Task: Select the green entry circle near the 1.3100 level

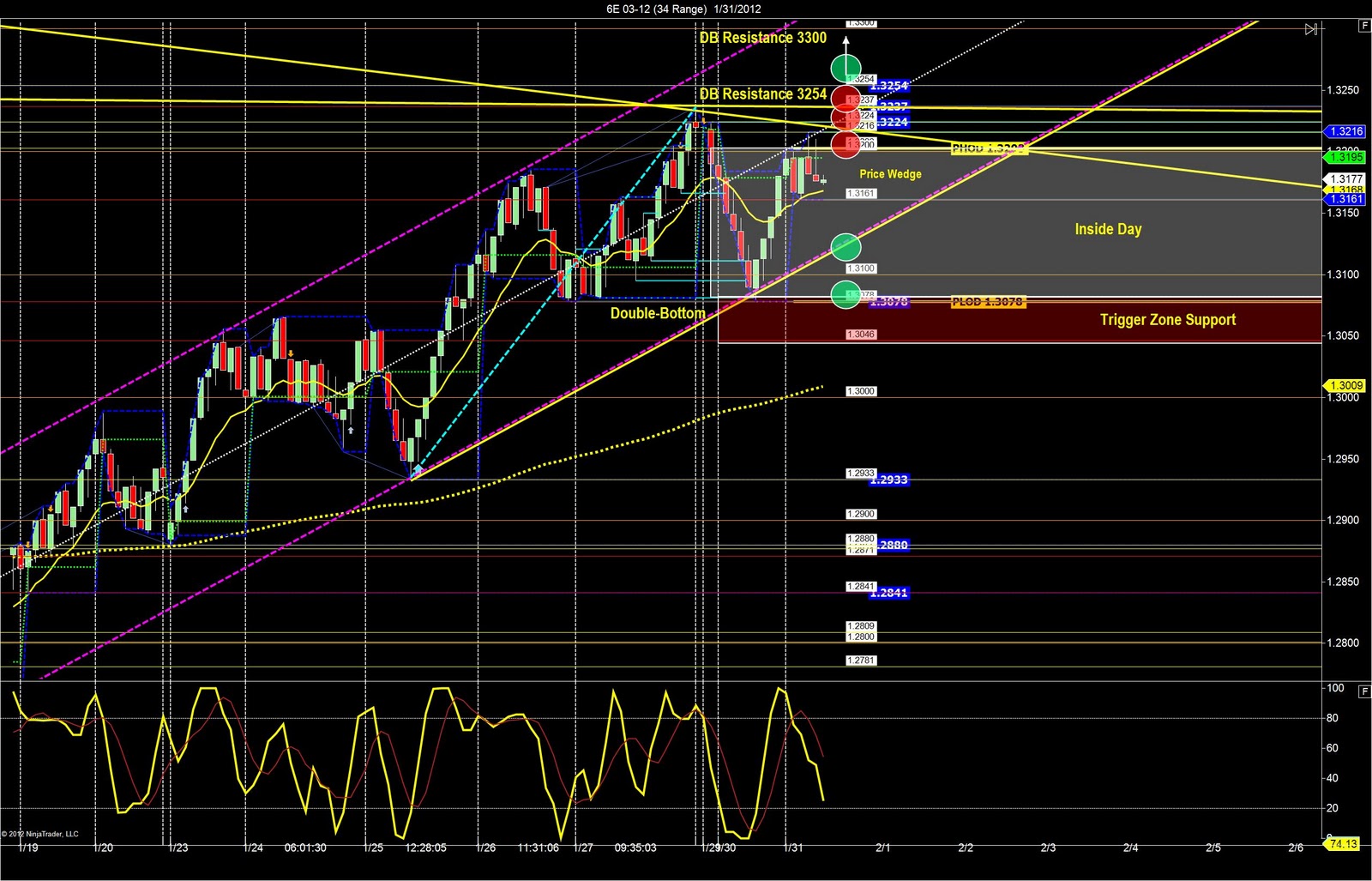Action: pyautogui.click(x=846, y=247)
